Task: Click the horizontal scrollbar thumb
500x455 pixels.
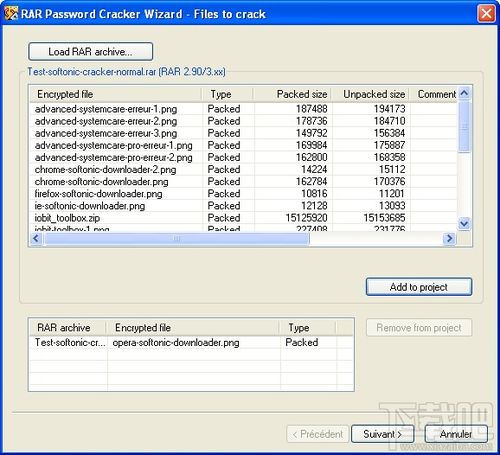Action: coord(177,238)
